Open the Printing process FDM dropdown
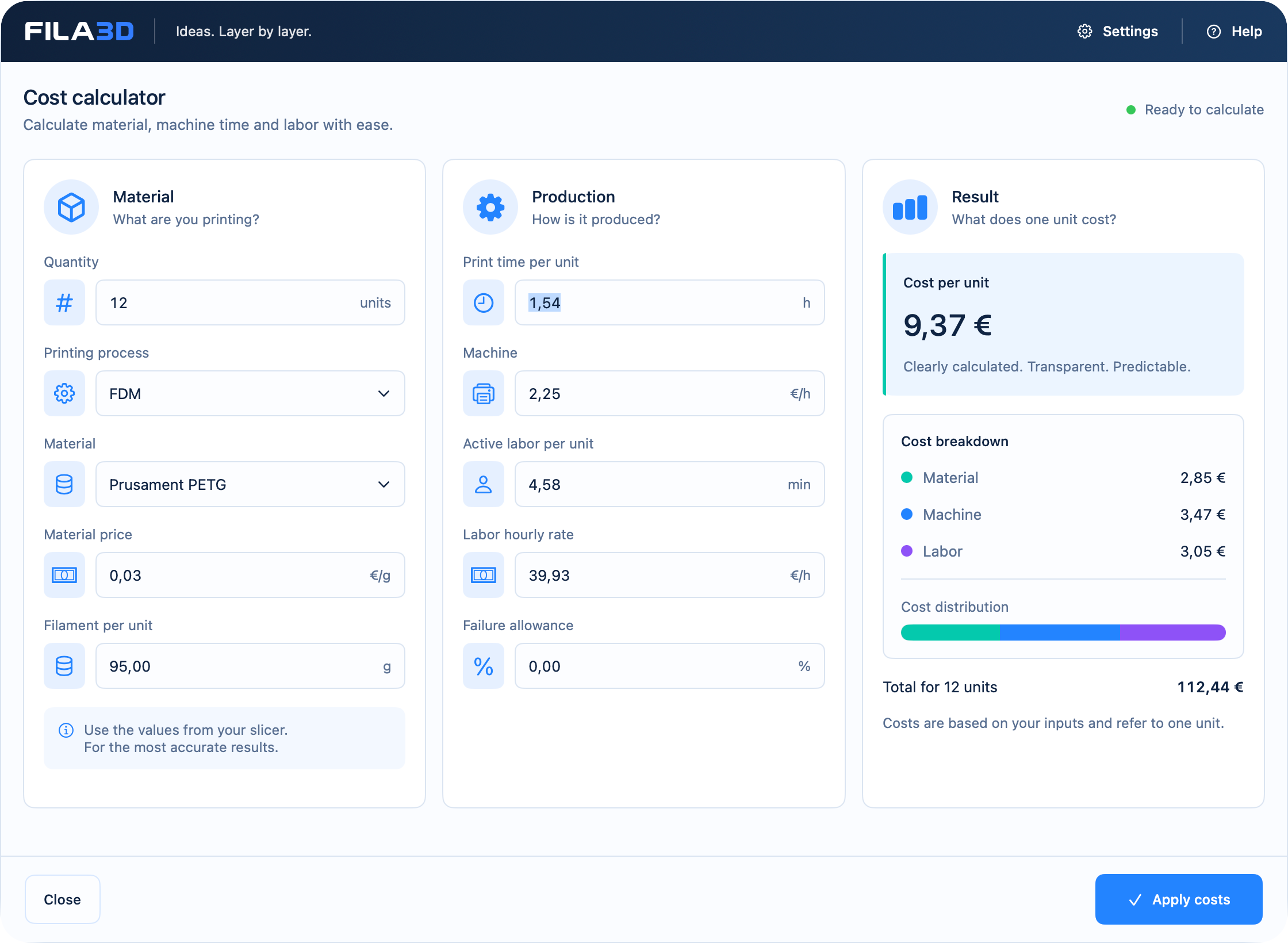The width and height of the screenshot is (1288, 943). tap(250, 393)
